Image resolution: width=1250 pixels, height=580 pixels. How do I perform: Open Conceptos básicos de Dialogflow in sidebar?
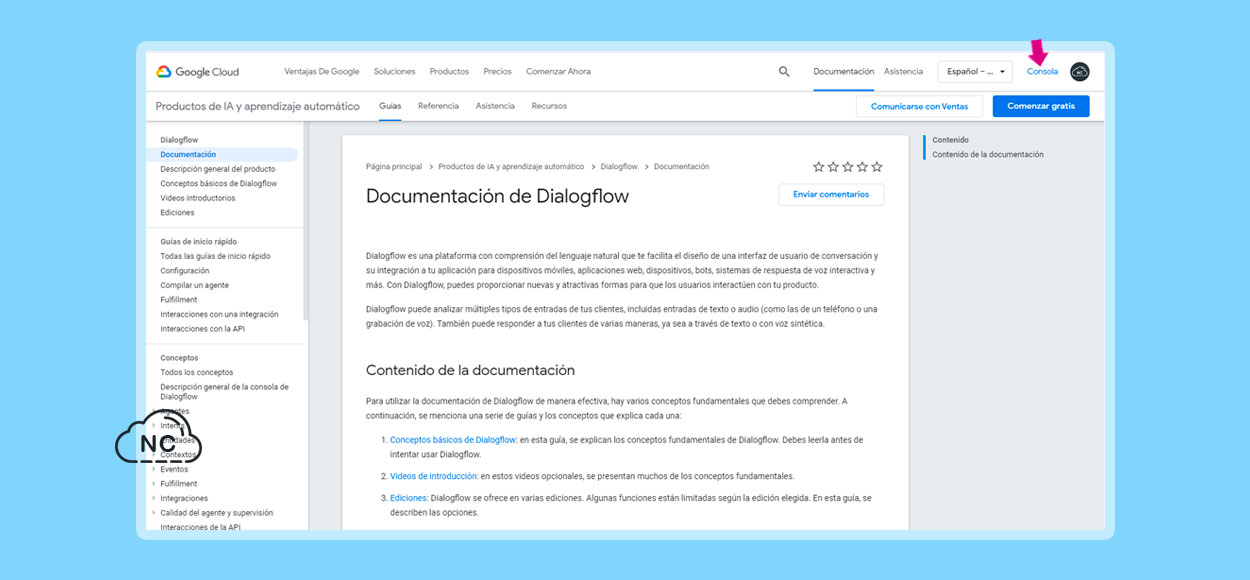tap(218, 184)
